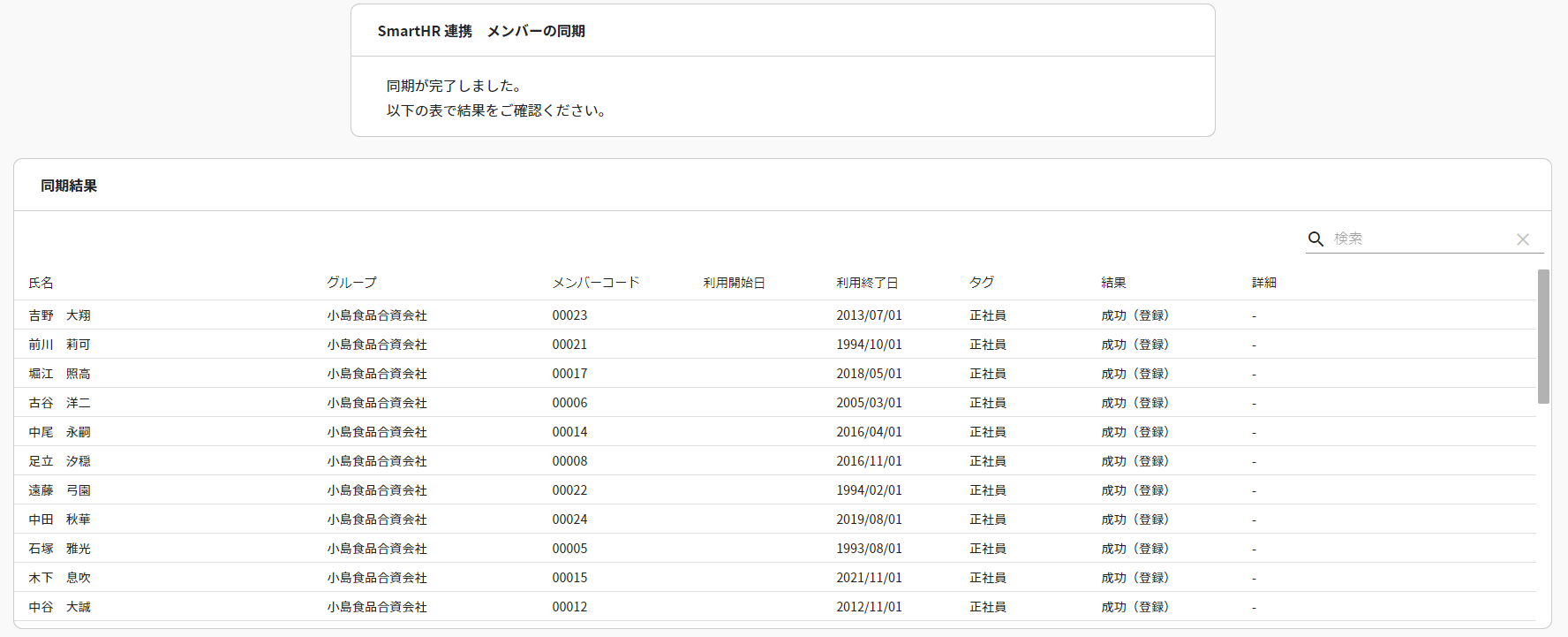The width and height of the screenshot is (1568, 637).
Task: Click member code 00022
Action: pyautogui.click(x=569, y=490)
